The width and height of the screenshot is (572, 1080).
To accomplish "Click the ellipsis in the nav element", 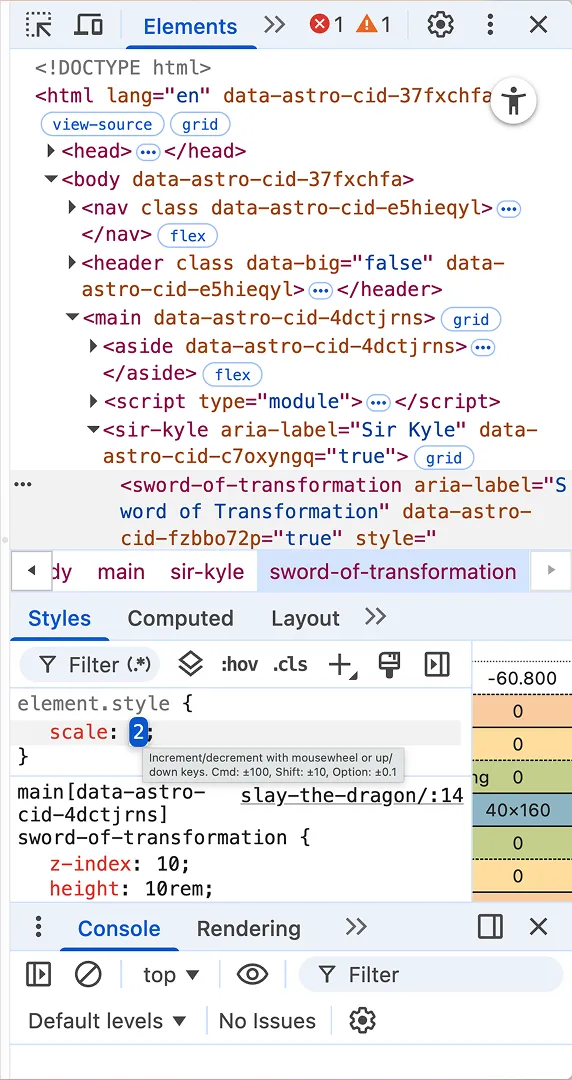I will coord(509,208).
